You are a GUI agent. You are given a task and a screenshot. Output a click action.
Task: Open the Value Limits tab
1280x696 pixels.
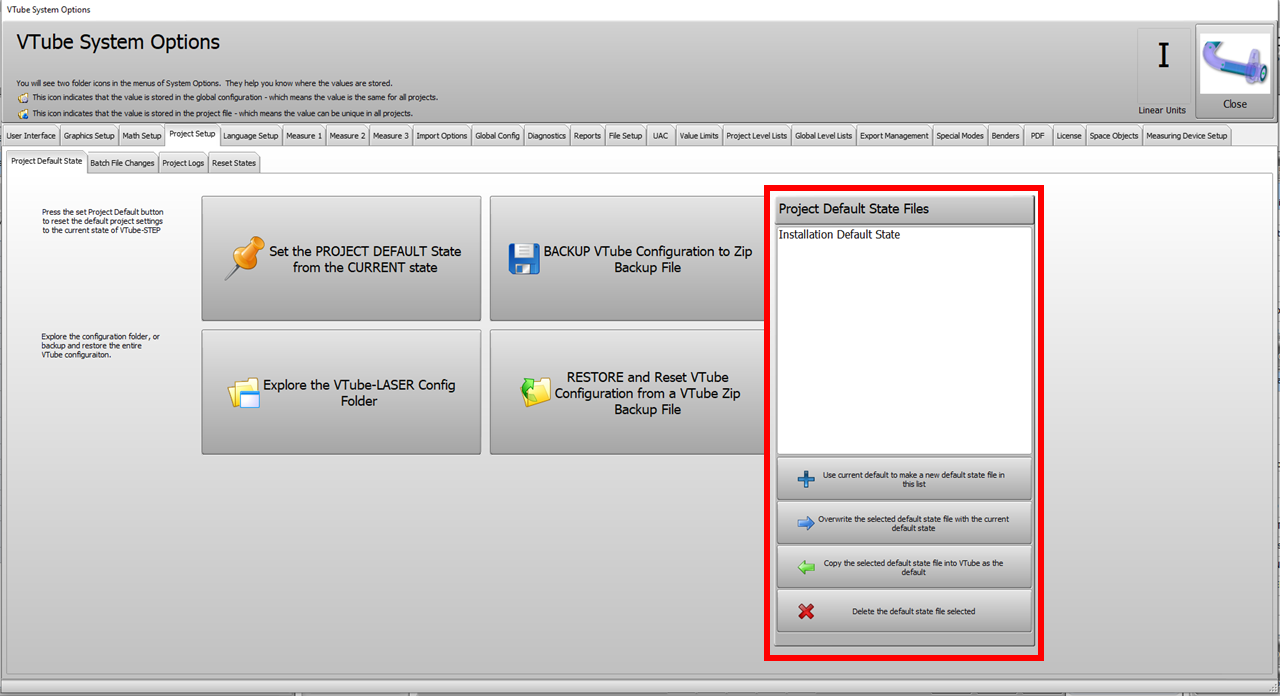[699, 136]
